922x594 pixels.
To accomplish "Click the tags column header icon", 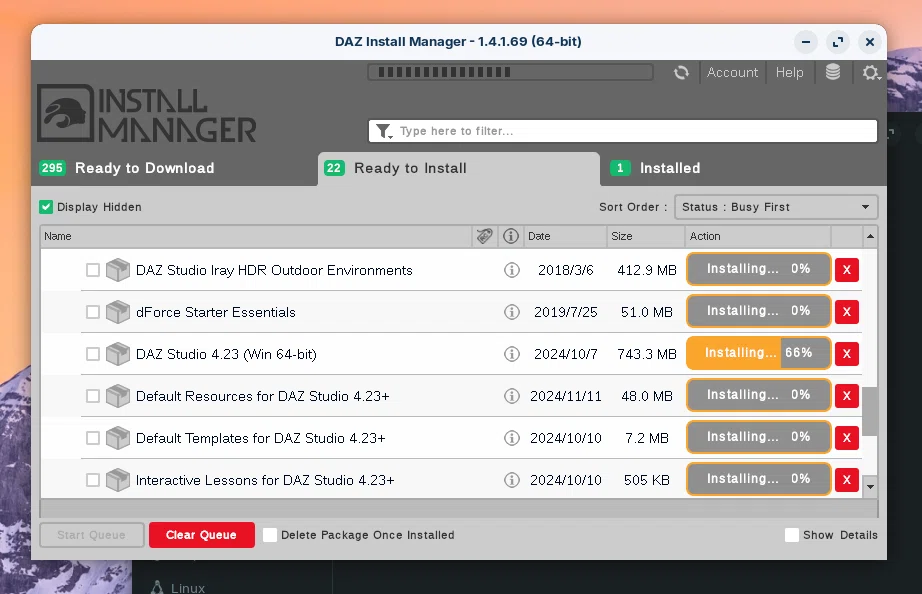I will tap(485, 236).
